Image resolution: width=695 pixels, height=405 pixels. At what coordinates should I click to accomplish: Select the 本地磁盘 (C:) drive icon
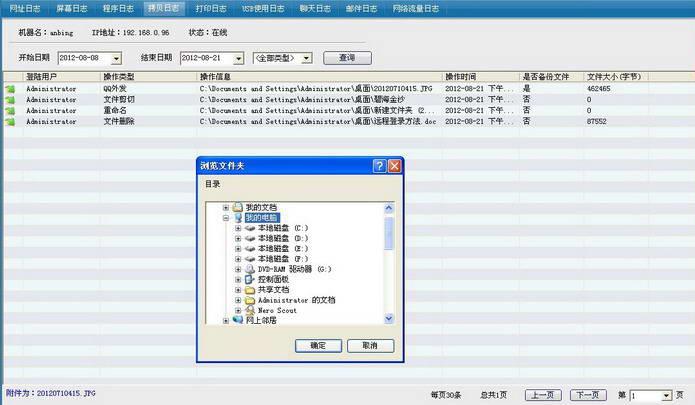pos(250,228)
